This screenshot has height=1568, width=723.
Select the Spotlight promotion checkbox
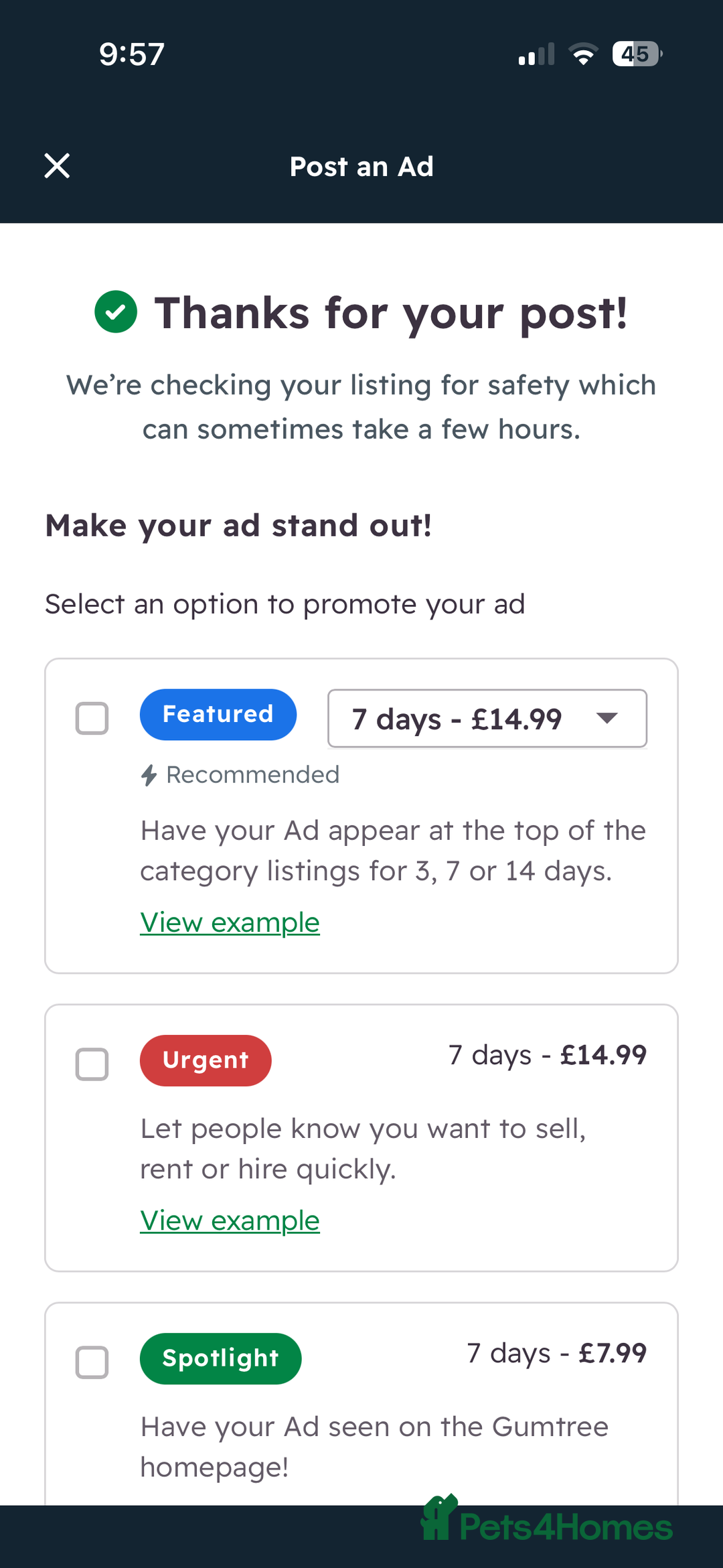(92, 1362)
